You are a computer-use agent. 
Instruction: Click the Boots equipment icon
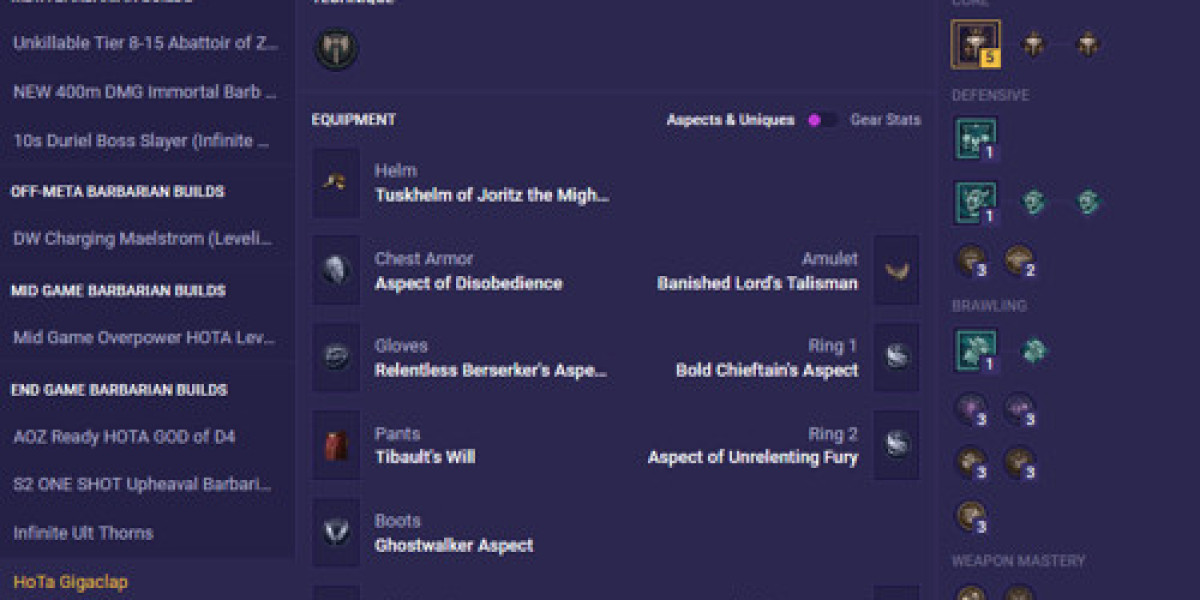click(336, 532)
